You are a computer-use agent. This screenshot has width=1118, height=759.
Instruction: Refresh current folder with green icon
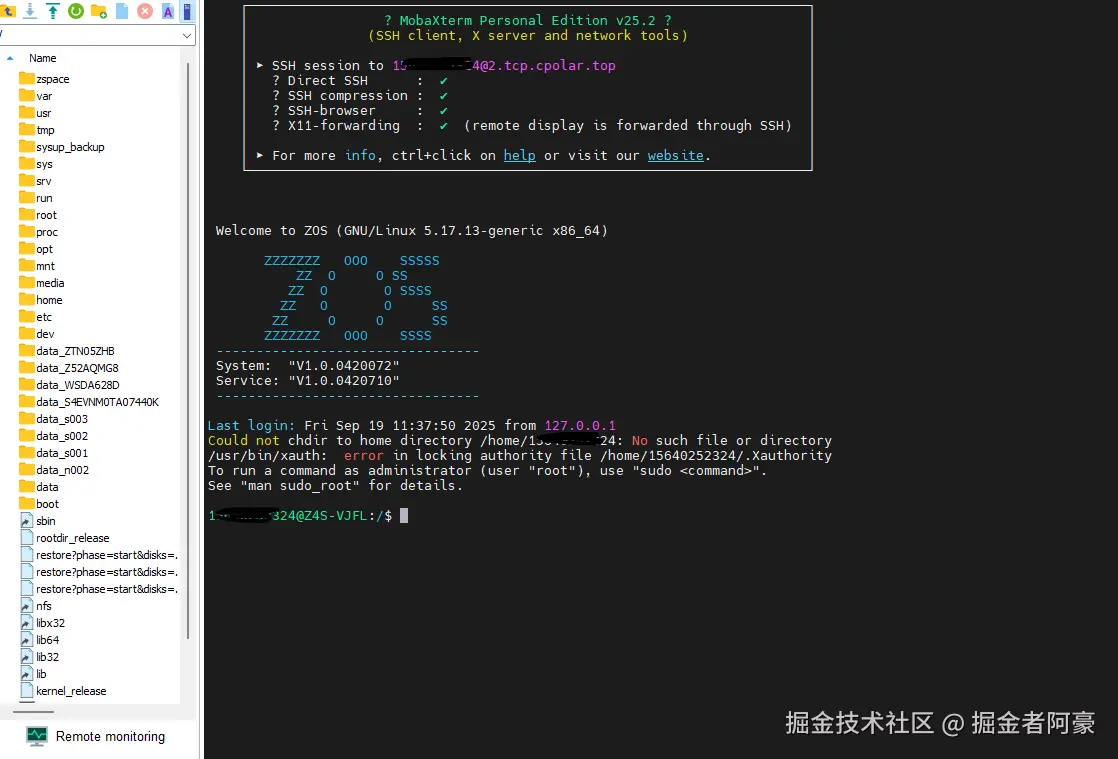point(76,11)
